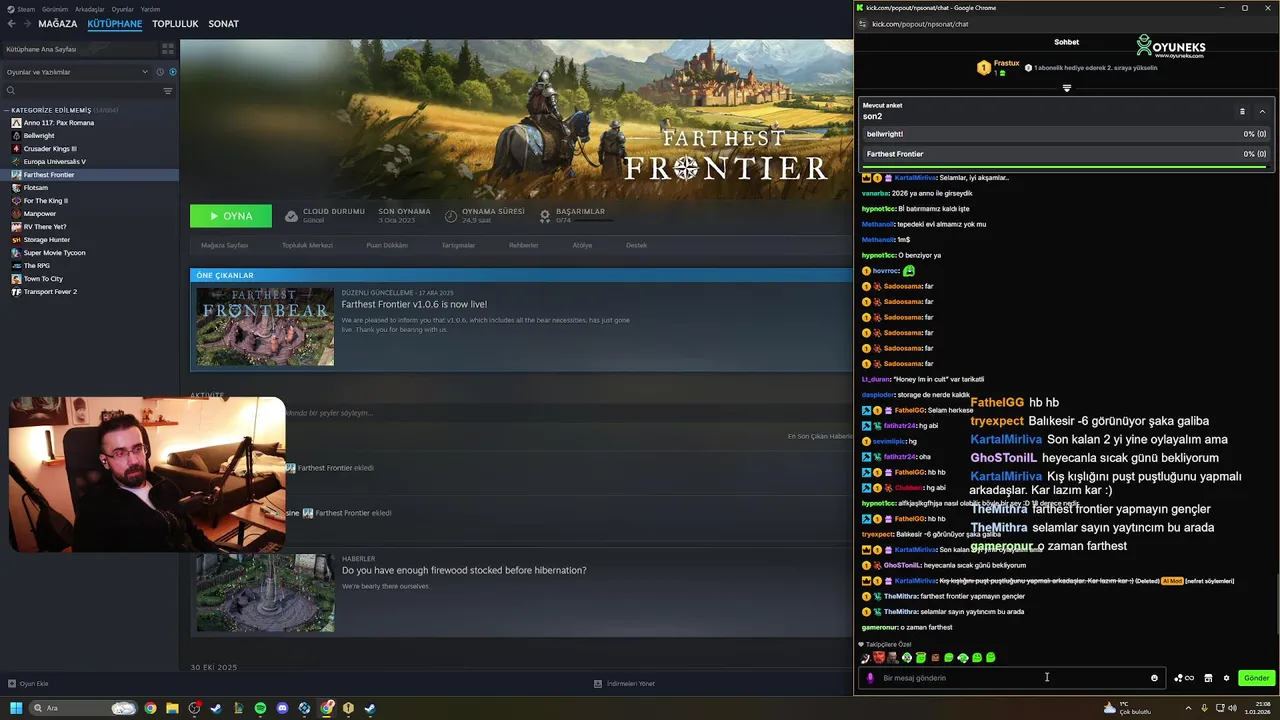Select bellwright! poll option in chat
Screen dimensions: 1280x720
pos(1066,134)
